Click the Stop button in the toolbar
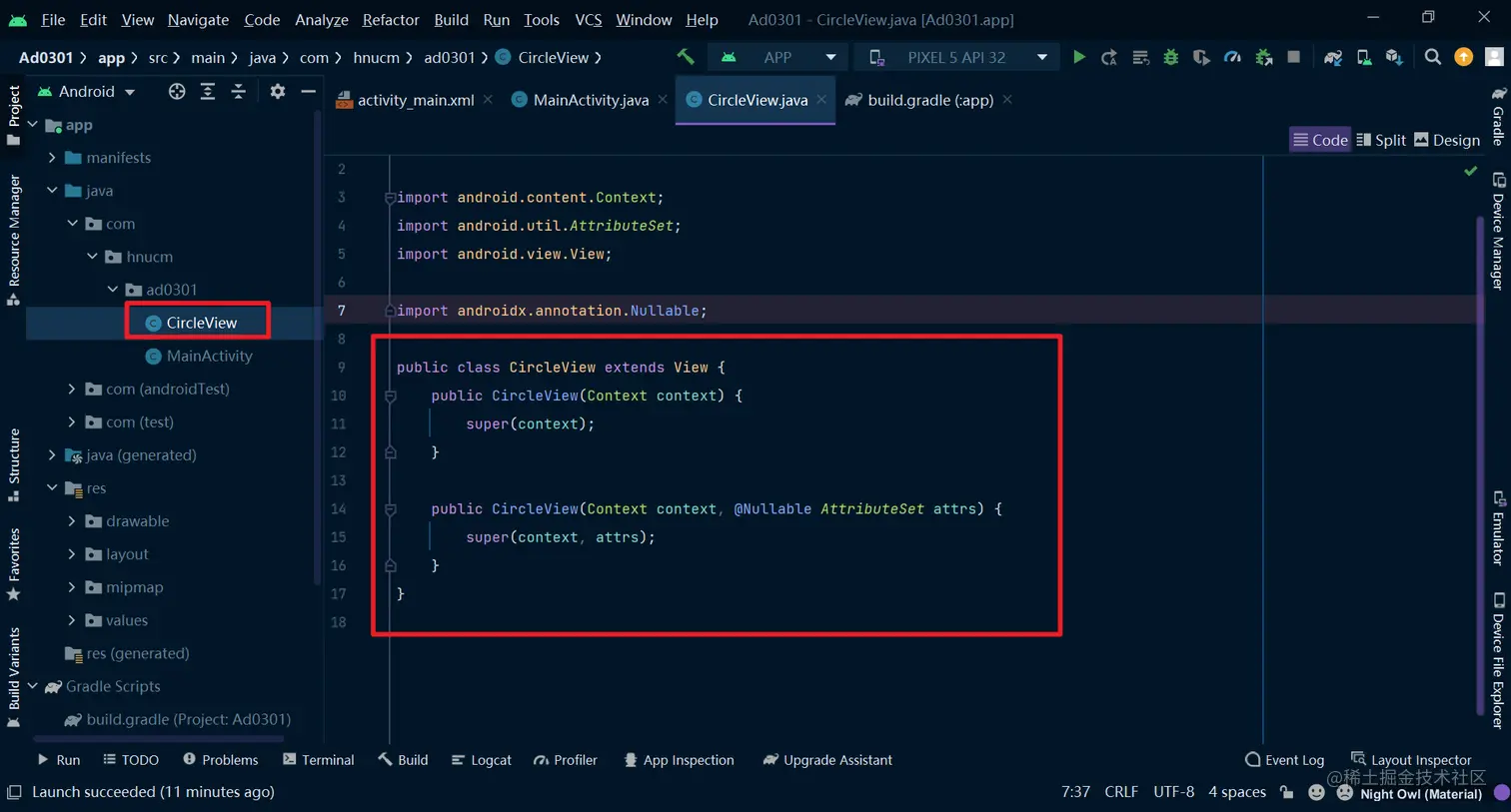The height and width of the screenshot is (812, 1511). (1294, 57)
